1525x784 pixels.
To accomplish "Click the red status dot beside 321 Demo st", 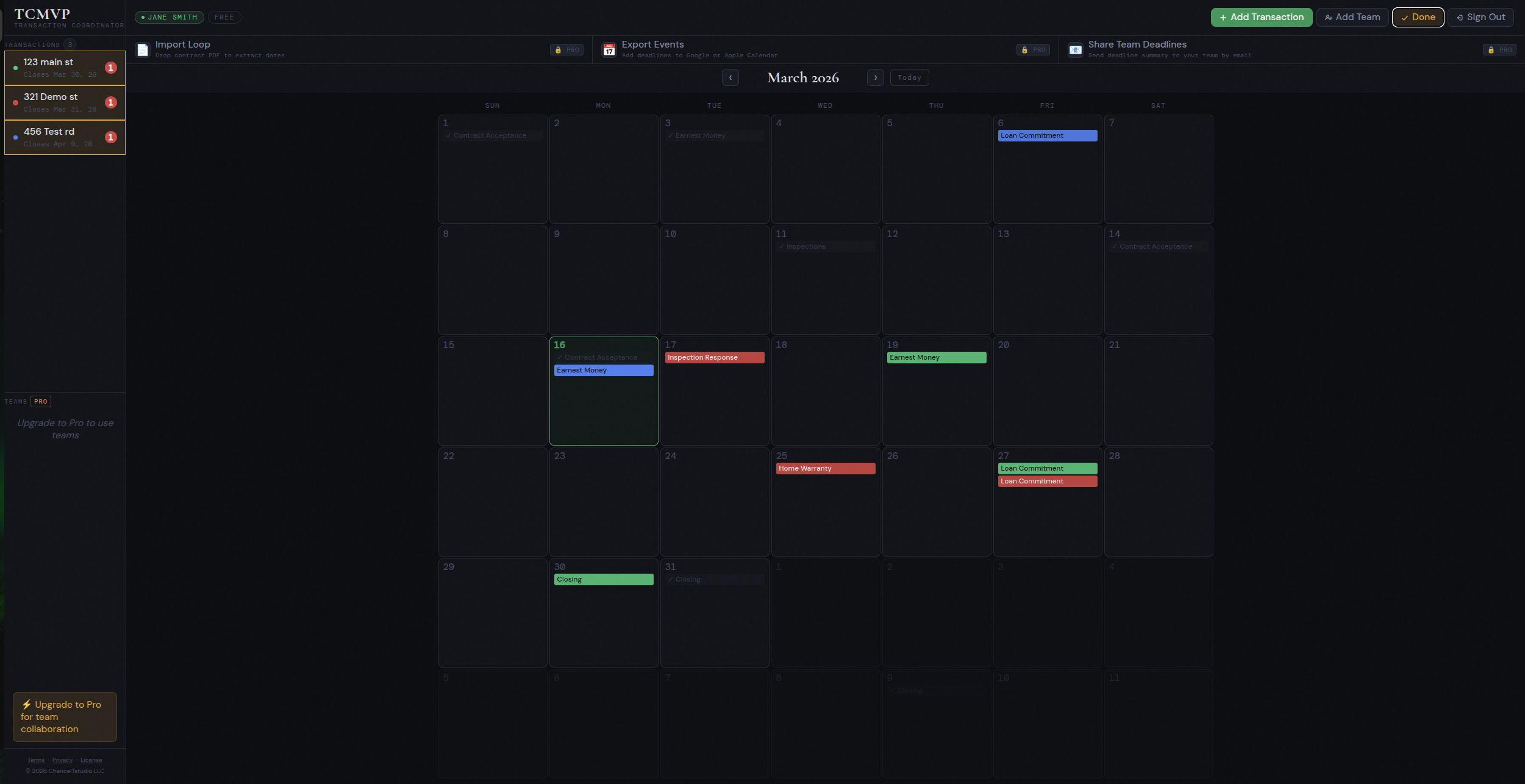I will pyautogui.click(x=15, y=102).
